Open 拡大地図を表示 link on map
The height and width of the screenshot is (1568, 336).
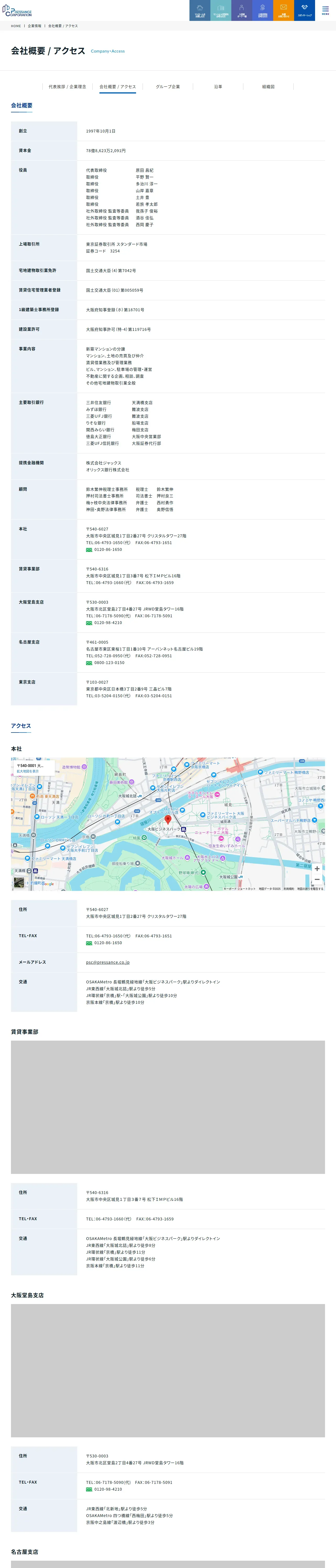[x=27, y=771]
